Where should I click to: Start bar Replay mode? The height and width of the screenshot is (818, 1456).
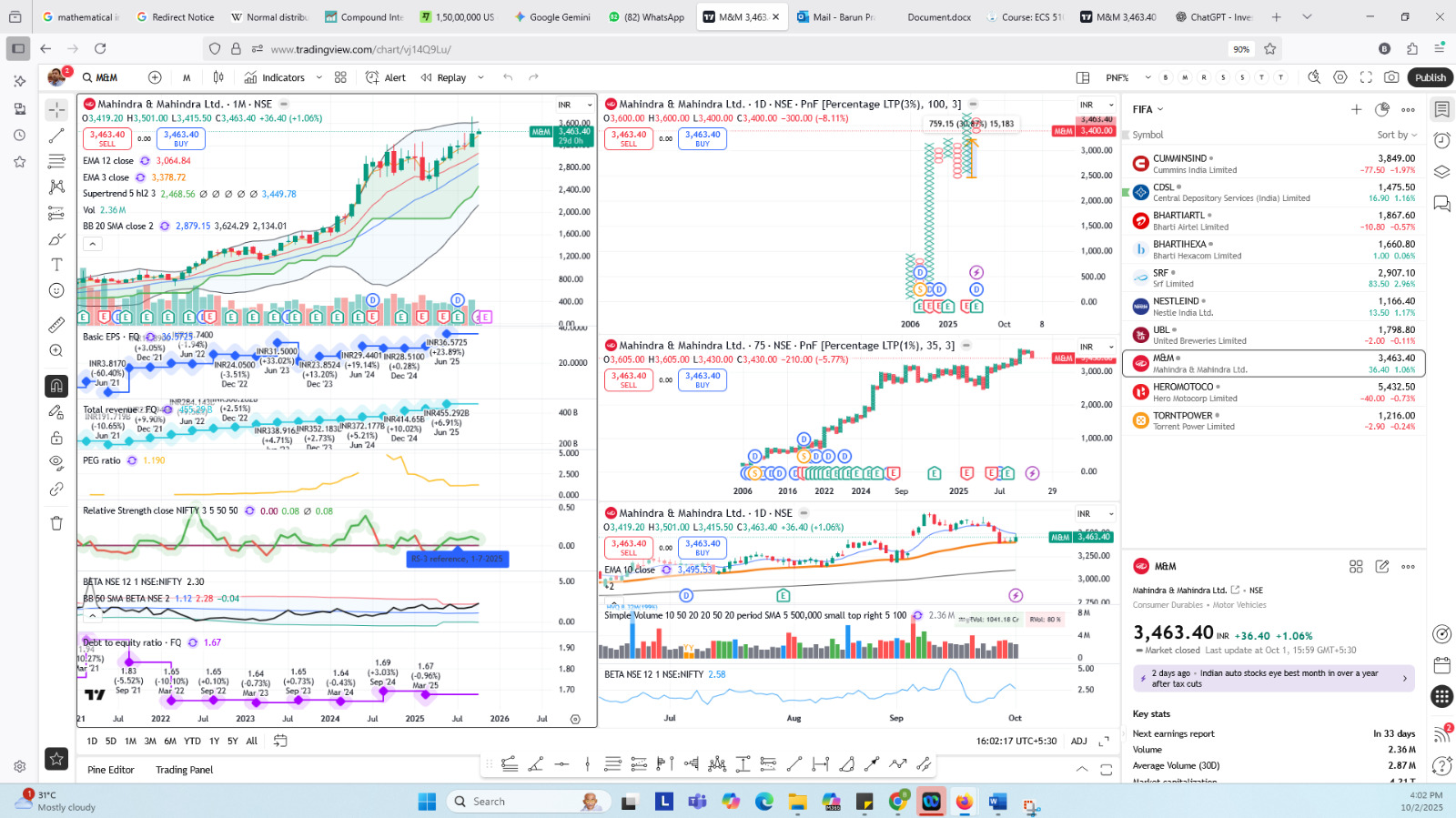pos(443,77)
